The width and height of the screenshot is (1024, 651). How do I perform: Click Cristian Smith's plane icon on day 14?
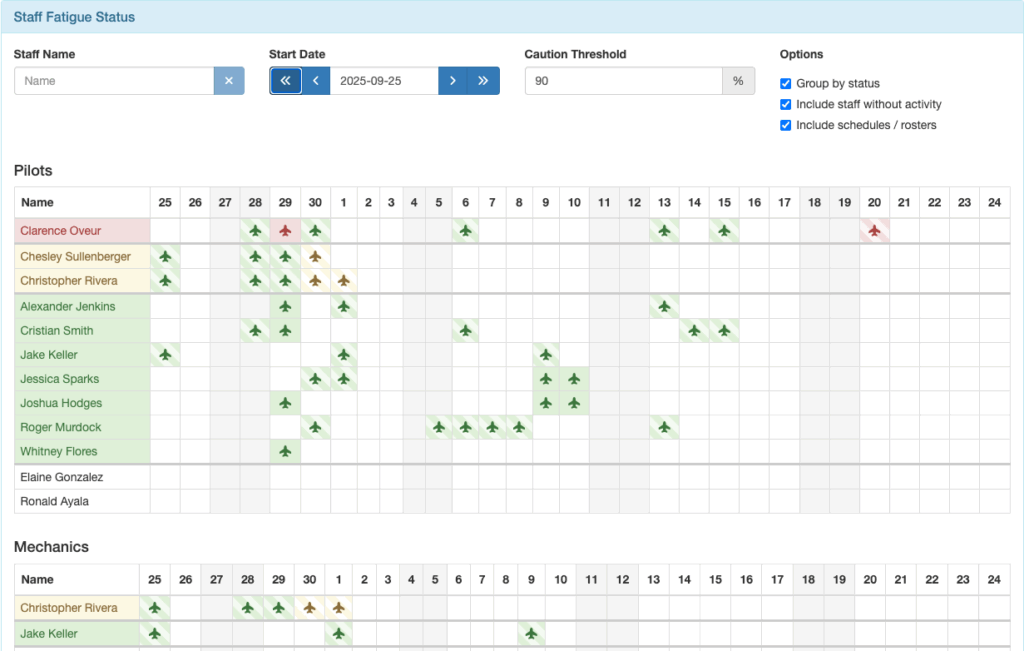tap(694, 330)
